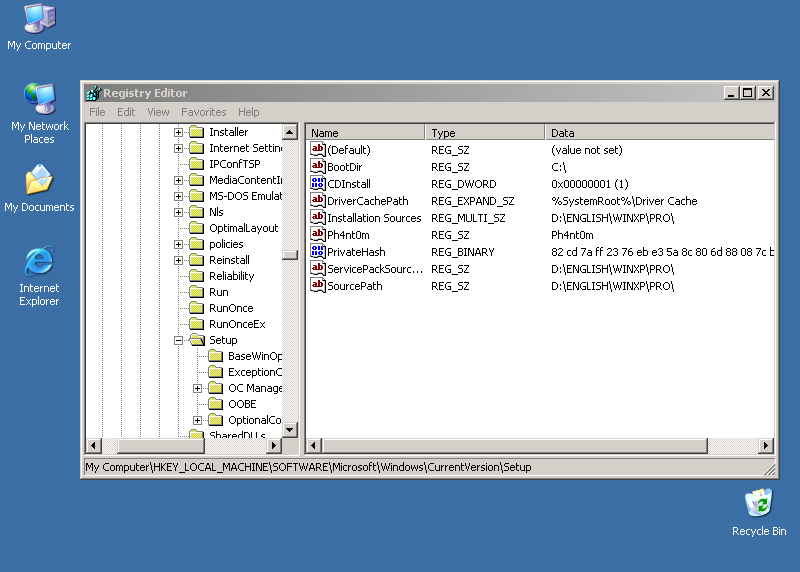Open My Network Places desktop icon

coord(39,114)
